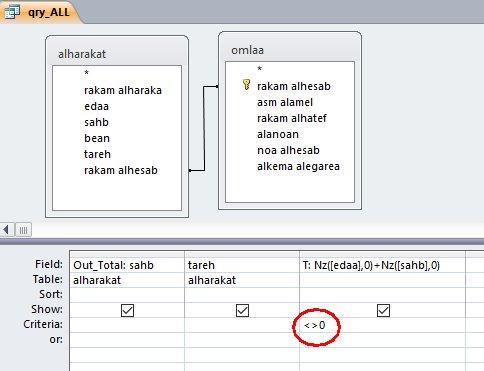Click the qry_ALL query tab icon
Screen dimensions: 484x371
tap(12, 12)
